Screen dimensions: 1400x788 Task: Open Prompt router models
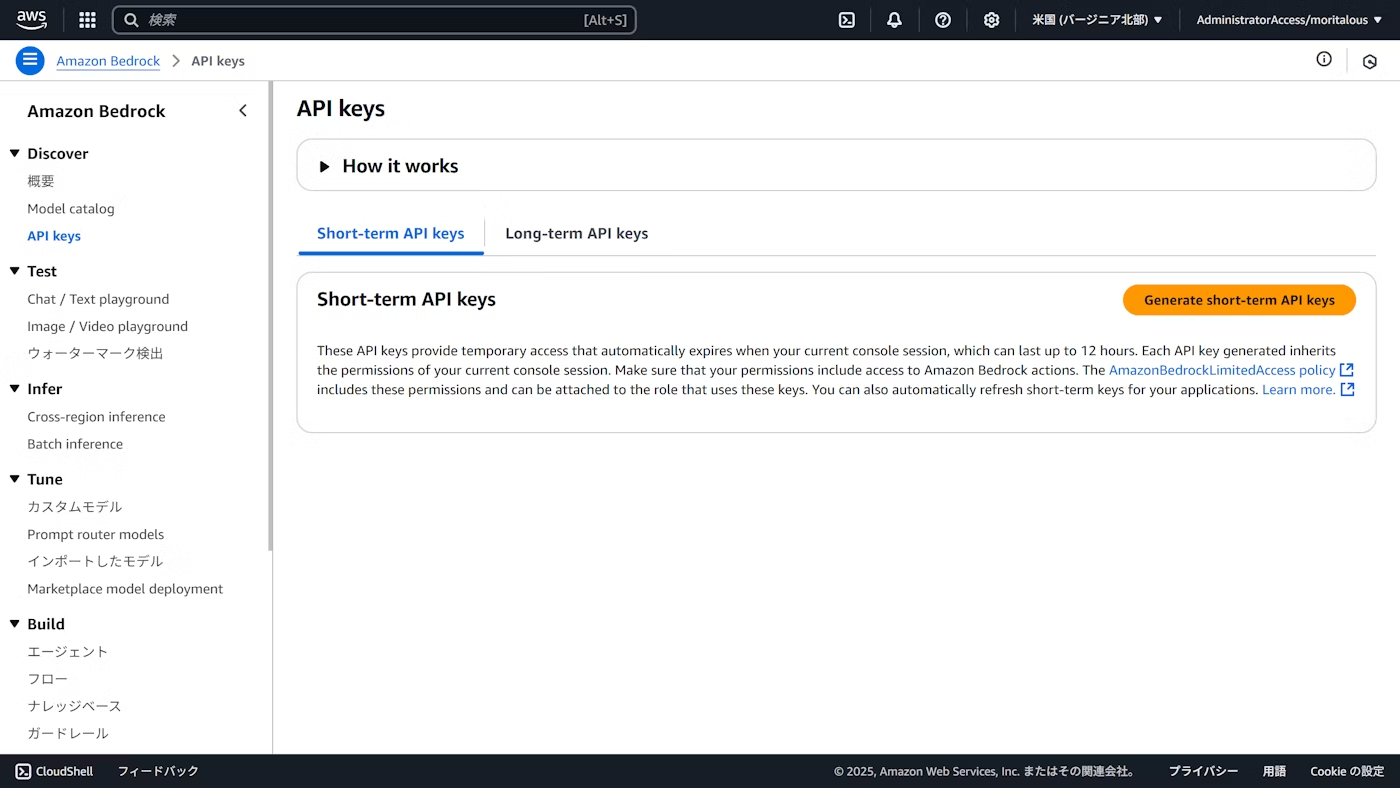tap(95, 534)
